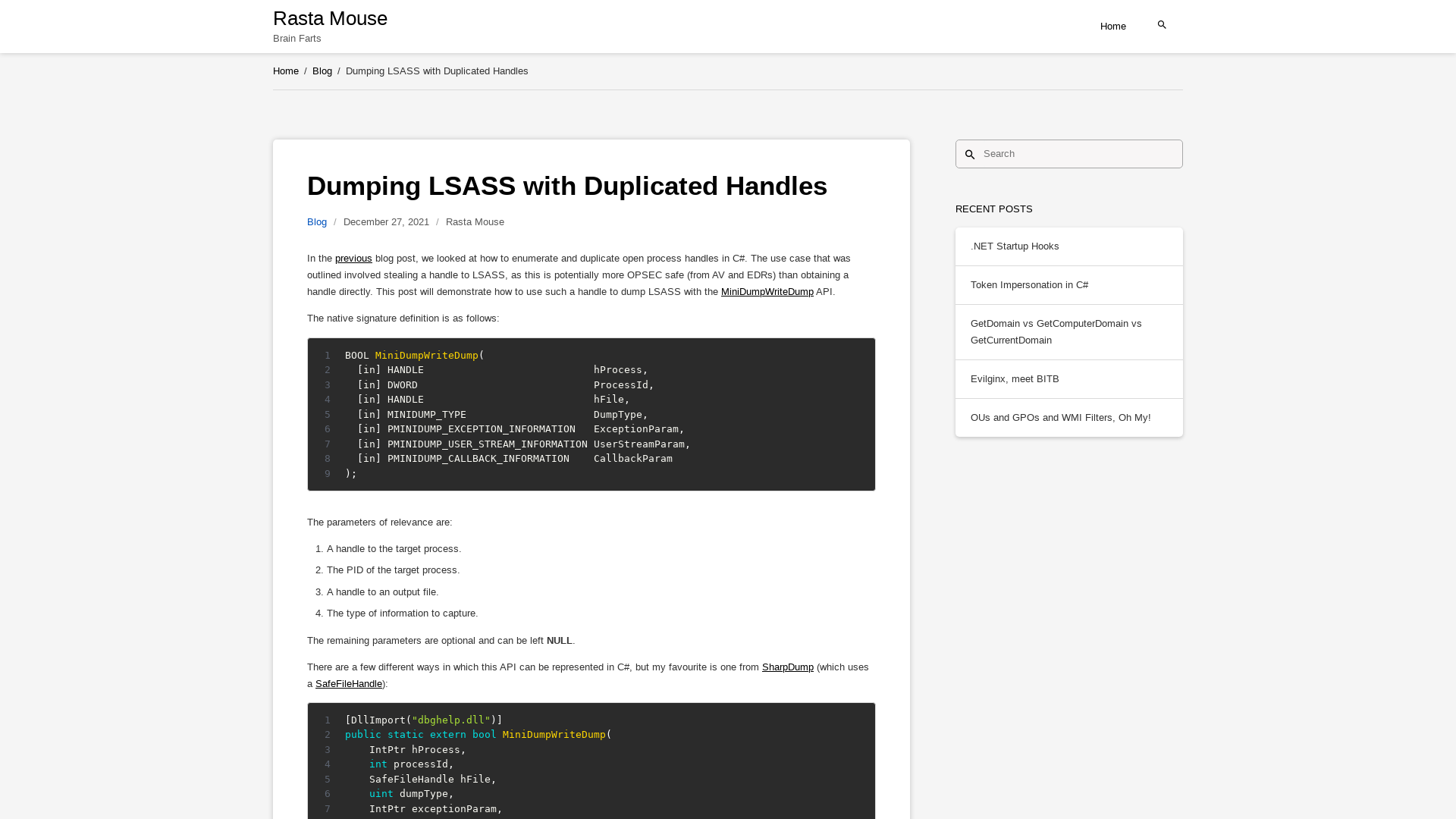The width and height of the screenshot is (1456, 819).
Task: Follow the Home breadcrumb link
Action: [286, 71]
